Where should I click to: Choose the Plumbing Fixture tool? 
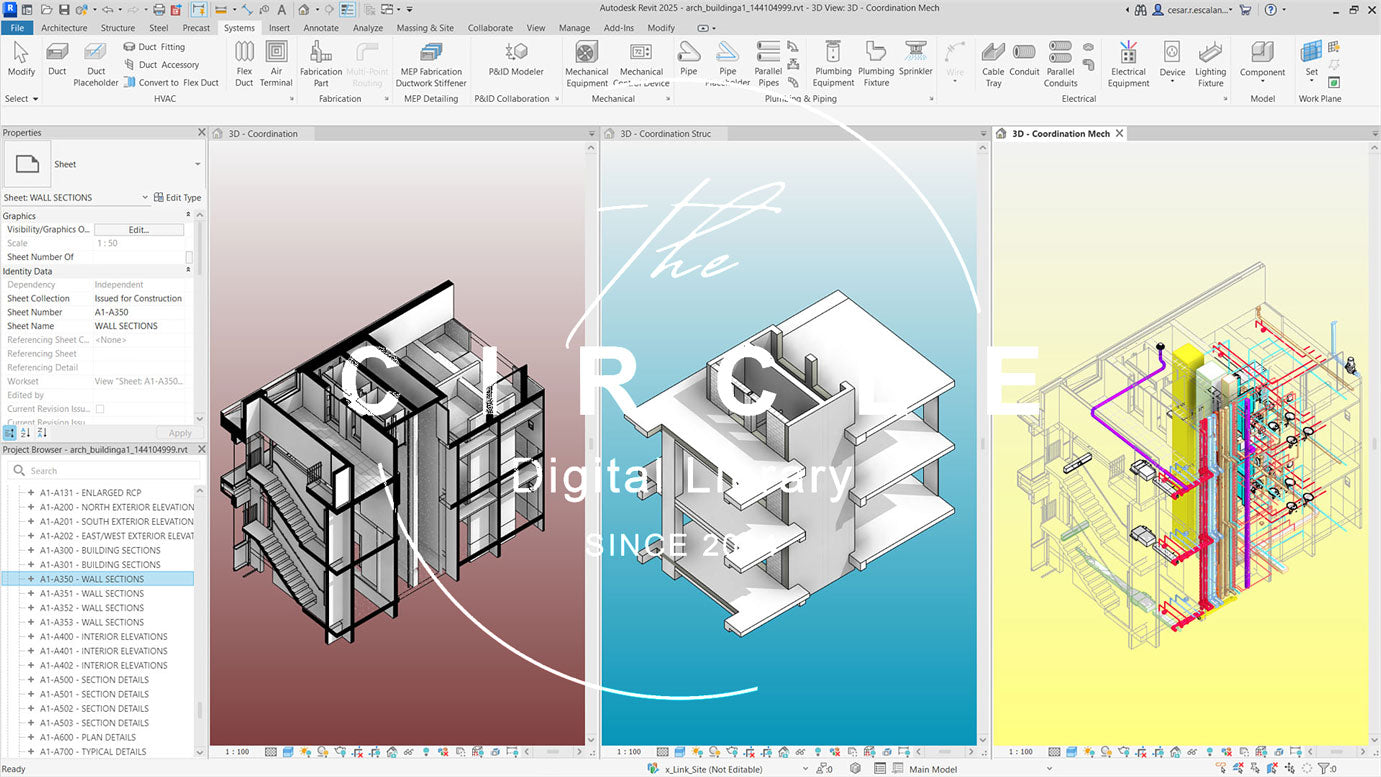pos(876,64)
